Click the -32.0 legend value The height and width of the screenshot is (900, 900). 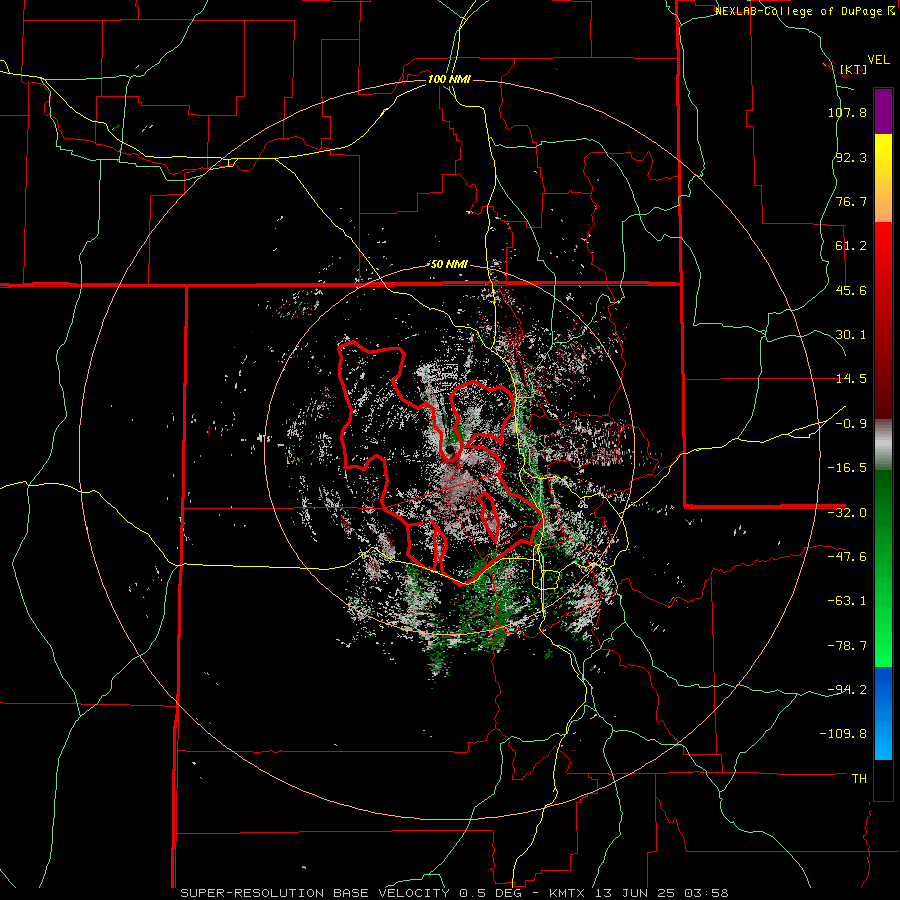(847, 513)
